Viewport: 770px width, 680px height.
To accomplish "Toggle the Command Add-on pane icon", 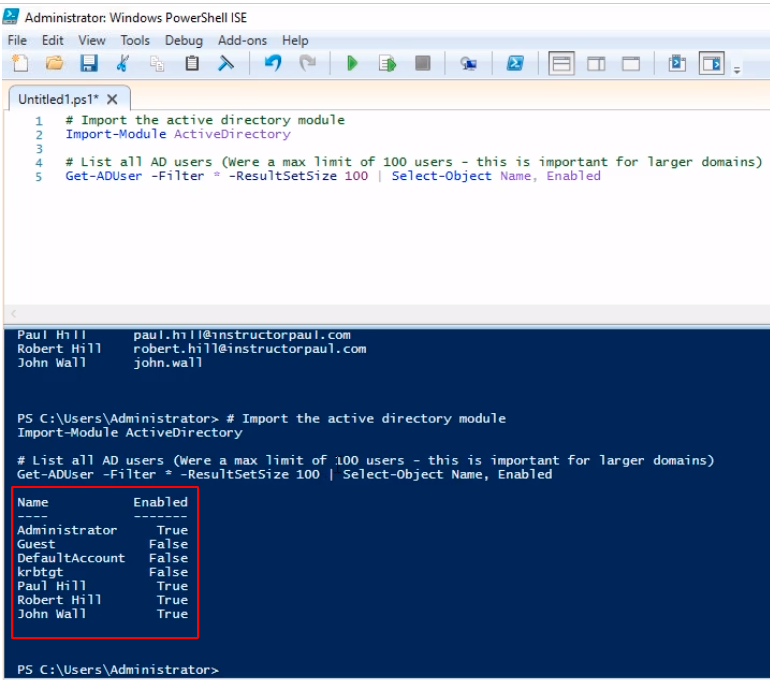I will pyautogui.click(x=712, y=63).
